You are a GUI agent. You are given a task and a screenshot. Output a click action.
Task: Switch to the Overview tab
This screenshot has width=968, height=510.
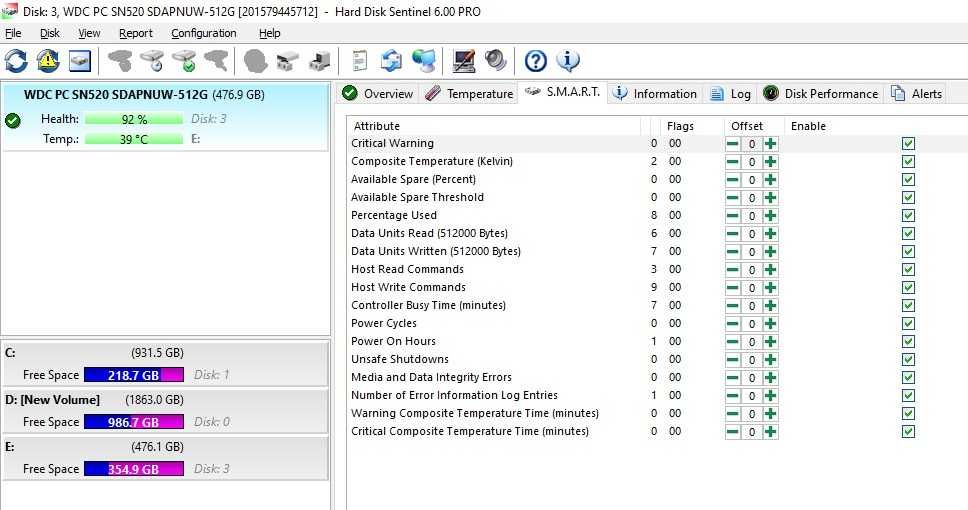(x=378, y=94)
